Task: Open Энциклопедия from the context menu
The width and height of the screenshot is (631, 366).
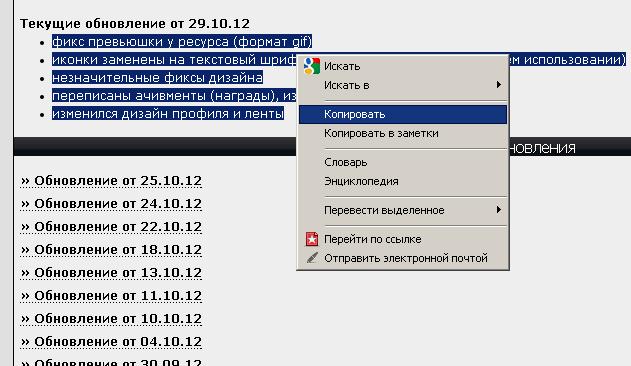Action: [x=403, y=181]
